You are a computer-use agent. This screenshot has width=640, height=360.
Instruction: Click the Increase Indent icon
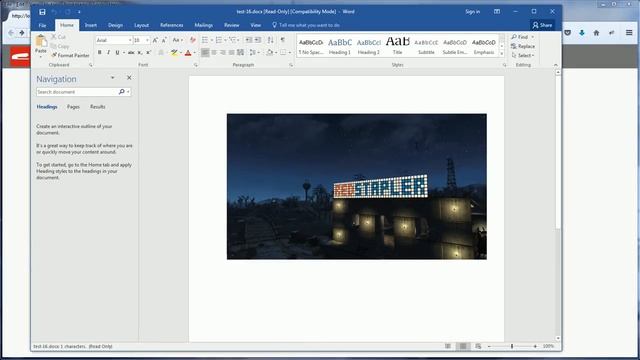tap(258, 40)
